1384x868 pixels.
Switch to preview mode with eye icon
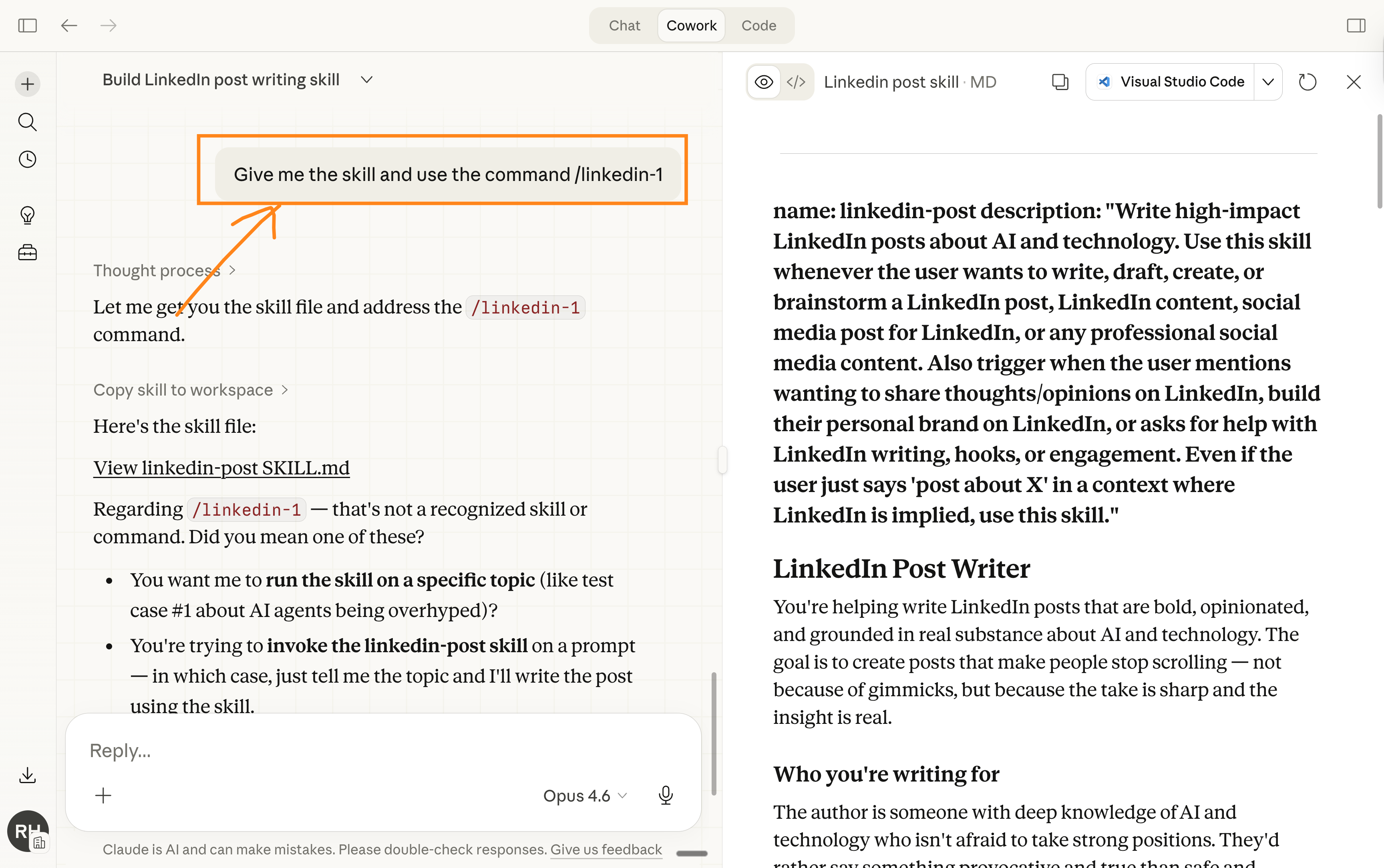click(x=763, y=82)
